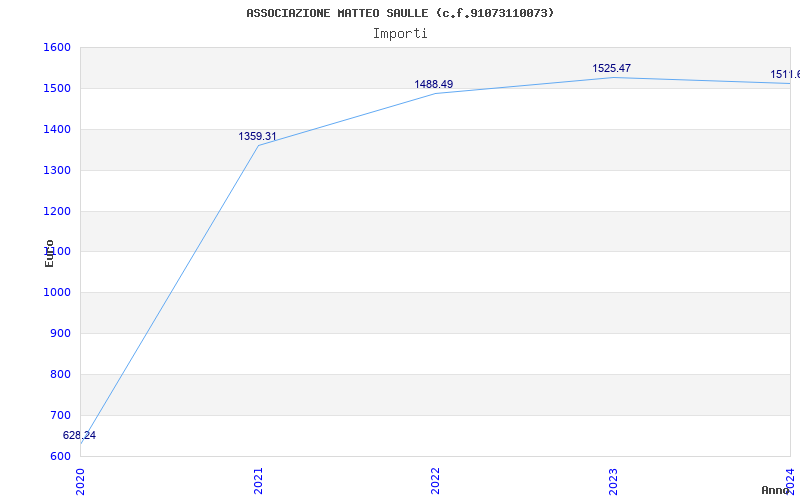Click the 1200 y-axis value
The image size is (800, 500).
click(57, 211)
